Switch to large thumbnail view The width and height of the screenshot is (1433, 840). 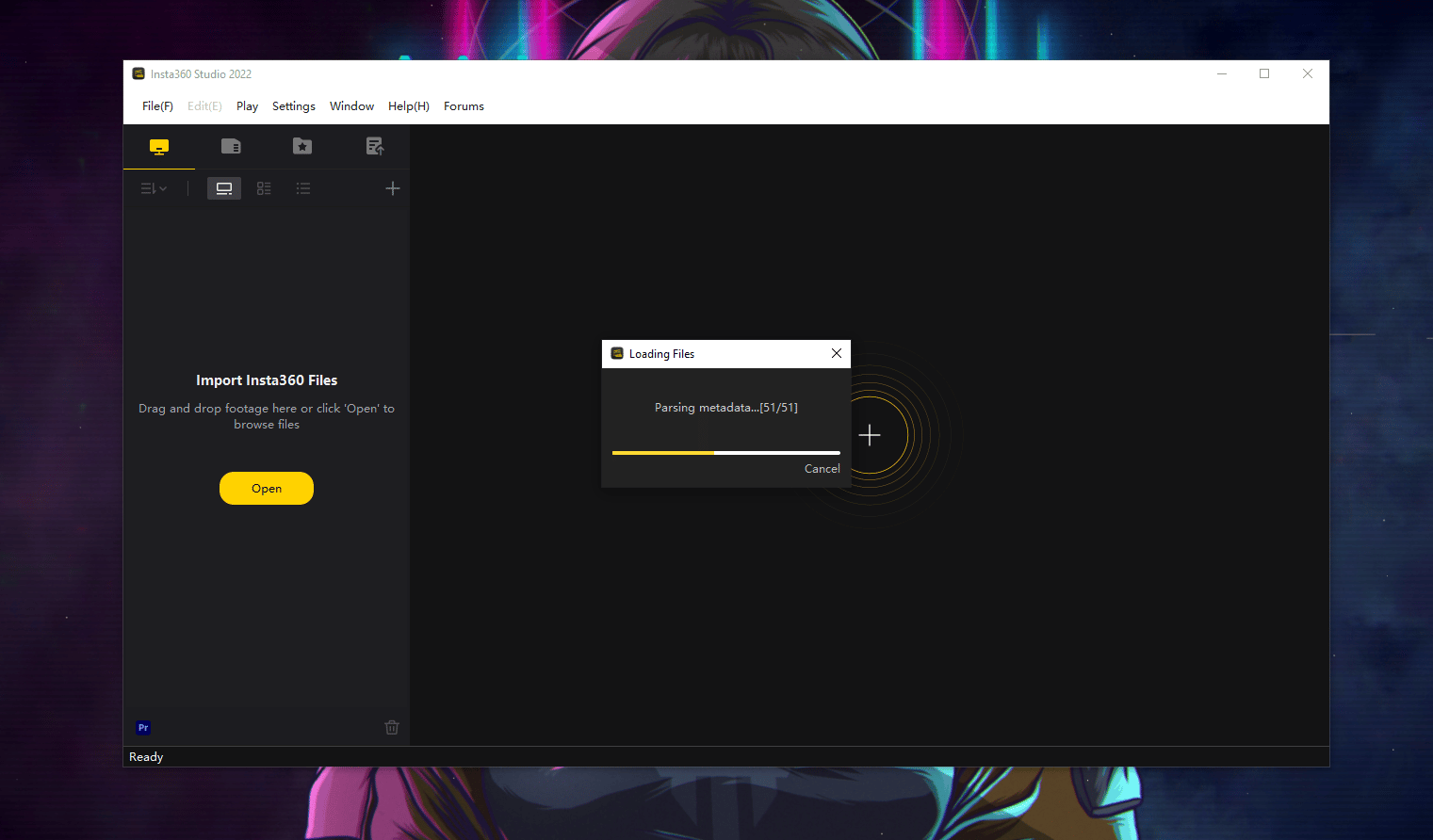pos(224,188)
